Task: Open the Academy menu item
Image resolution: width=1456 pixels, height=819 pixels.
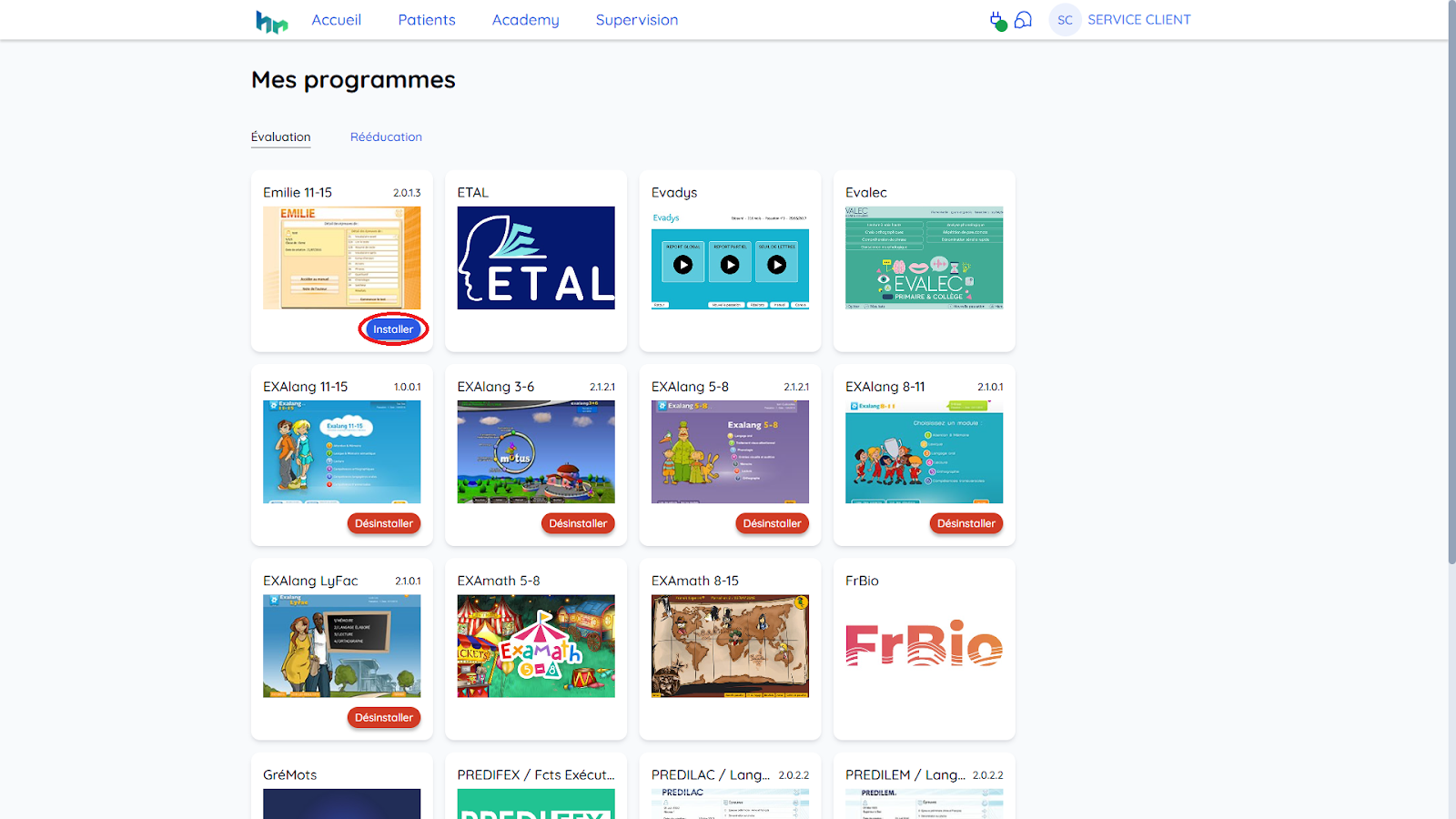Action: tap(525, 20)
